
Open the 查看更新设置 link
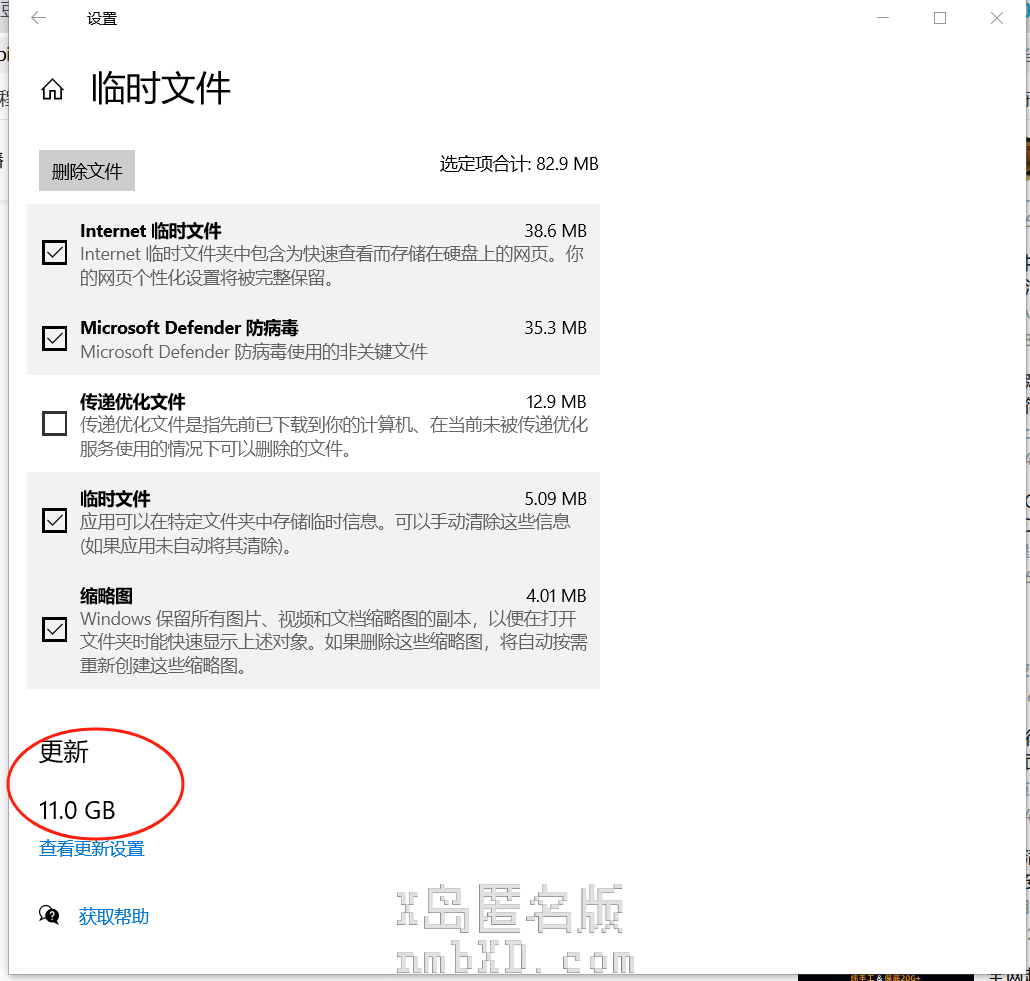point(92,849)
